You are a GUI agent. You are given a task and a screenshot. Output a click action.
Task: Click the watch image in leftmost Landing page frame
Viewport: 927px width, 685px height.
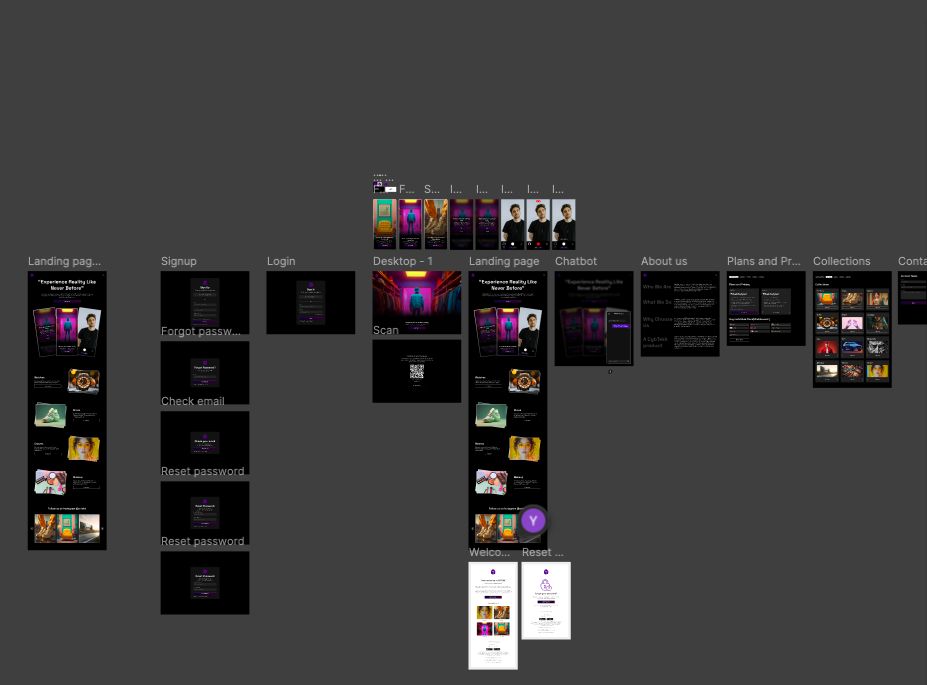(83, 381)
